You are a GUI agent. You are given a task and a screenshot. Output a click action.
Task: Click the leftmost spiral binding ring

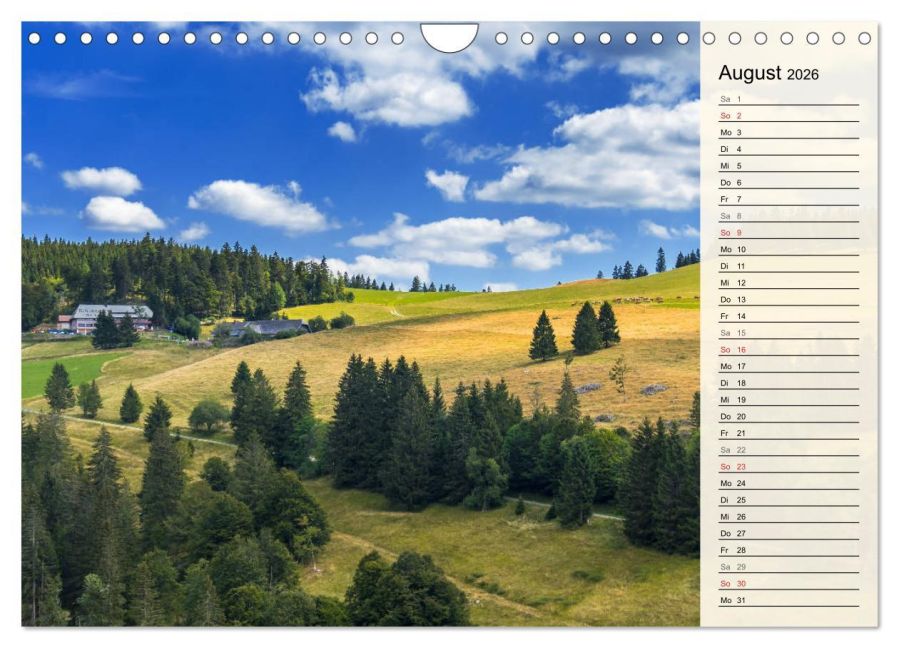point(37,40)
